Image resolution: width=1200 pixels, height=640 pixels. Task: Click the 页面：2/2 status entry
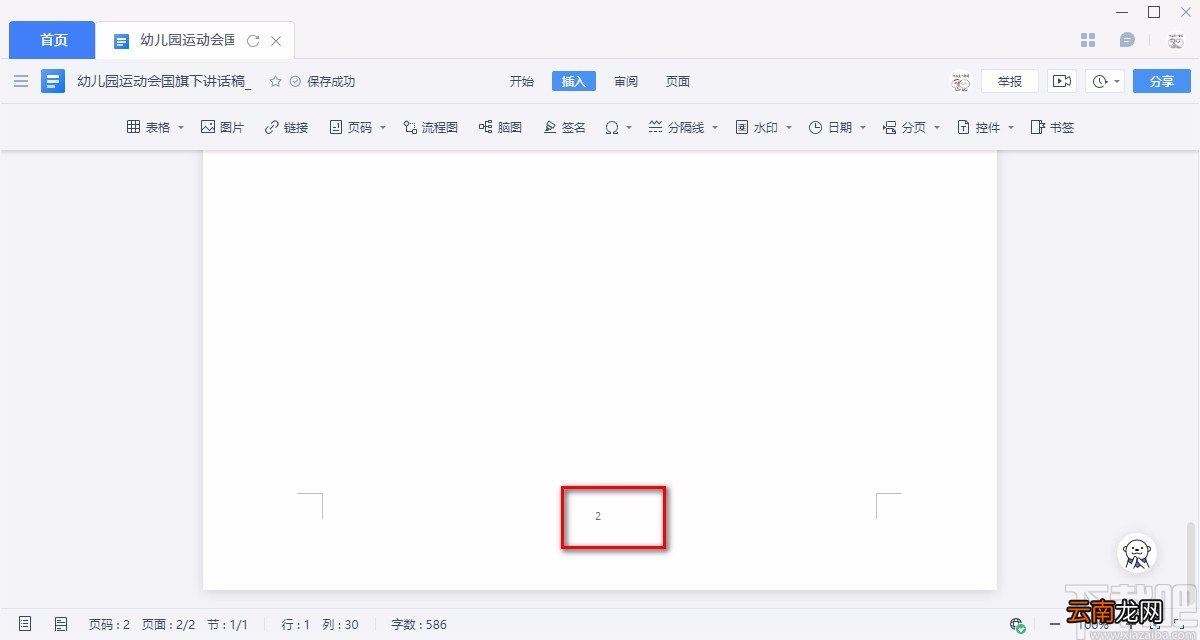(x=168, y=624)
